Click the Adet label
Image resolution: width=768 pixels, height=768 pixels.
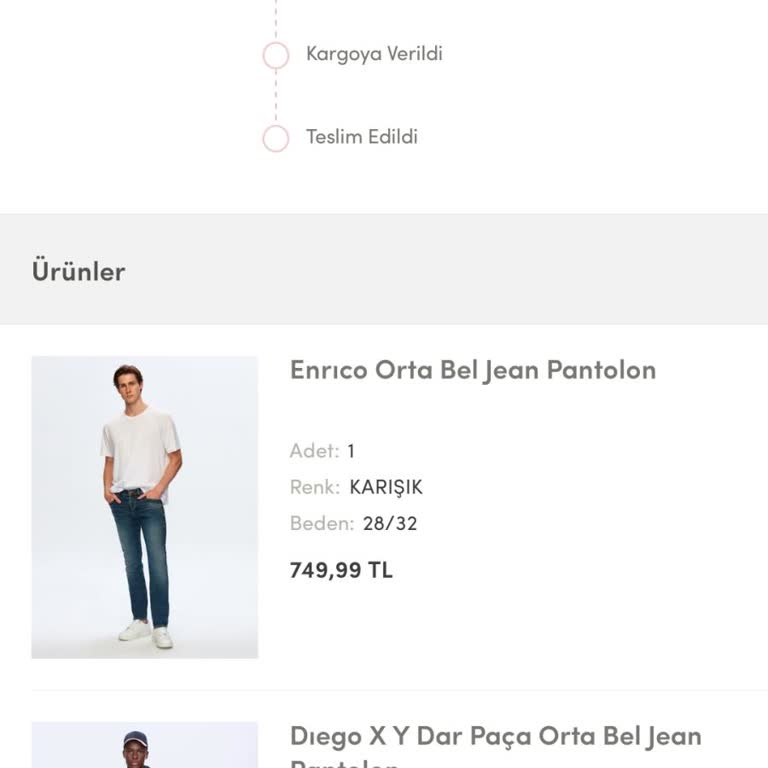click(314, 451)
